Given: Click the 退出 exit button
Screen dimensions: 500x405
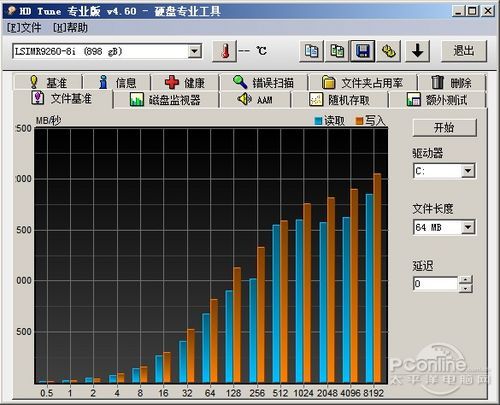Looking at the screenshot, I should point(464,51).
